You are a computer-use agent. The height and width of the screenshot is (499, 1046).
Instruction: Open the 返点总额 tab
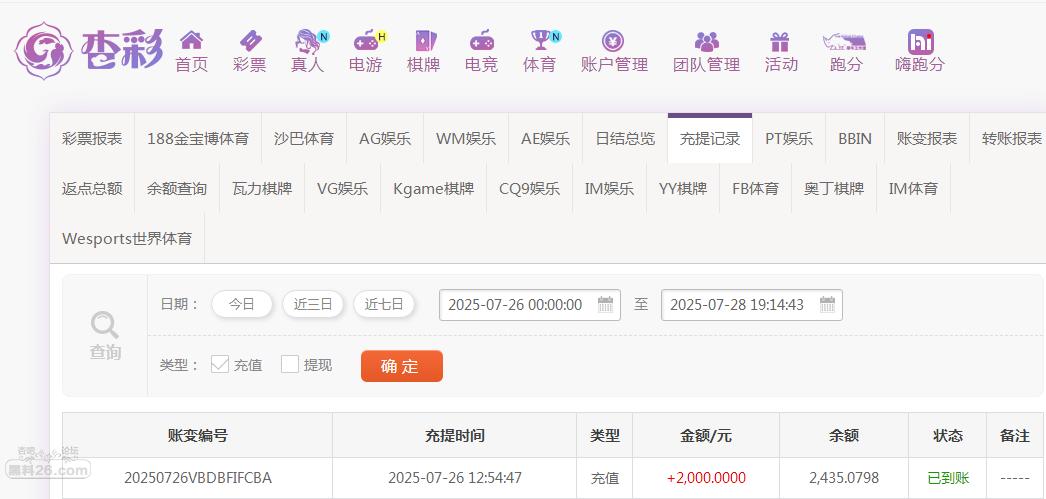point(92,189)
